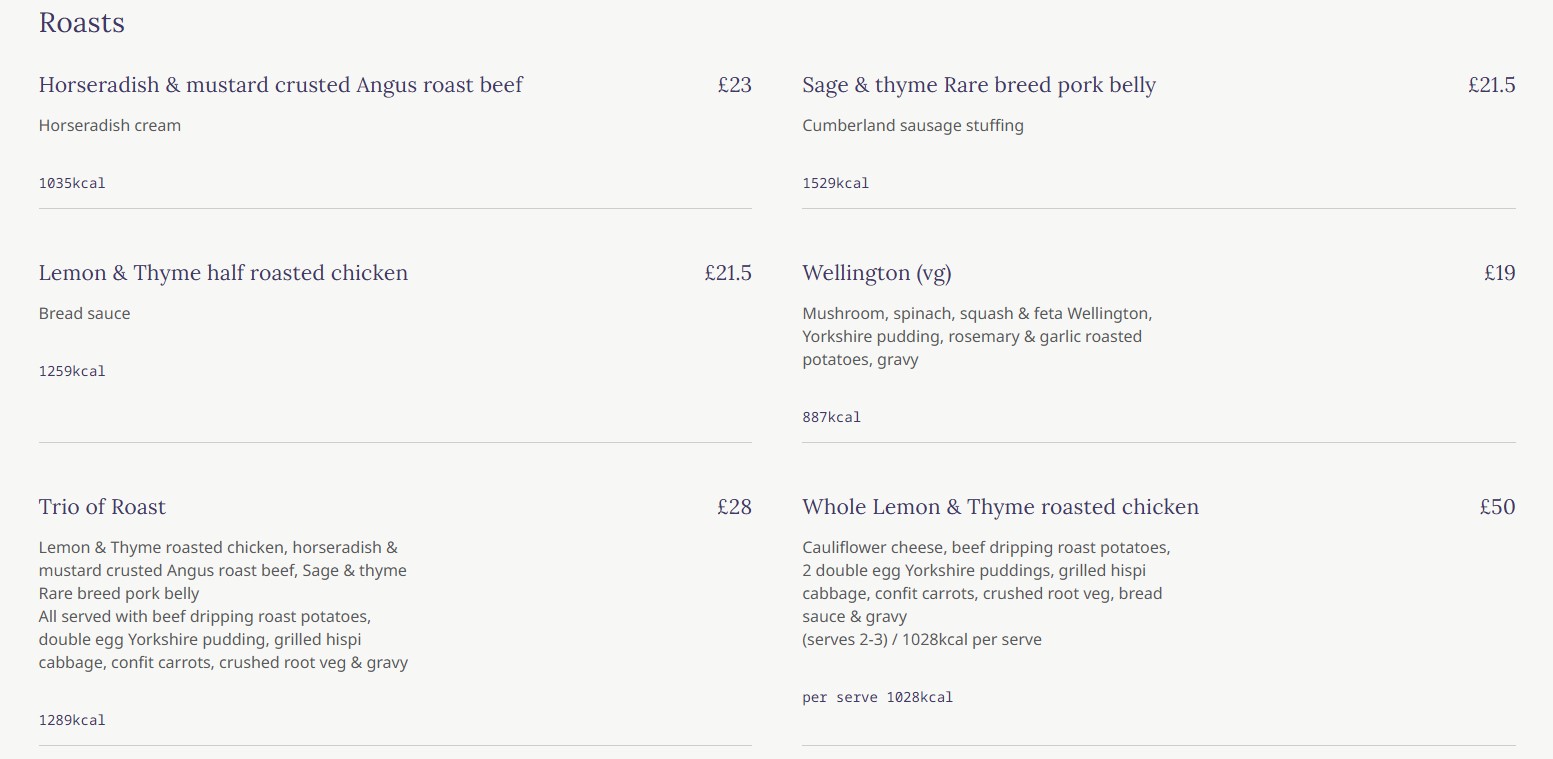The width and height of the screenshot is (1553, 759).
Task: Click the Roasts section heading
Action: (82, 23)
